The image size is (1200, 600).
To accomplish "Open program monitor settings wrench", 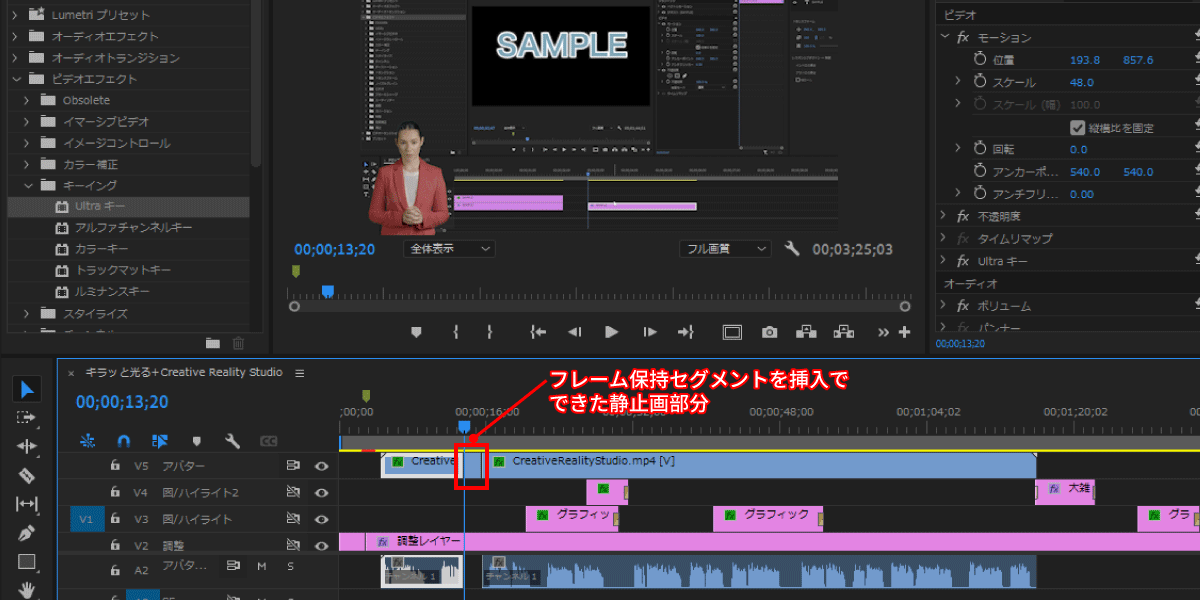I will pyautogui.click(x=793, y=249).
